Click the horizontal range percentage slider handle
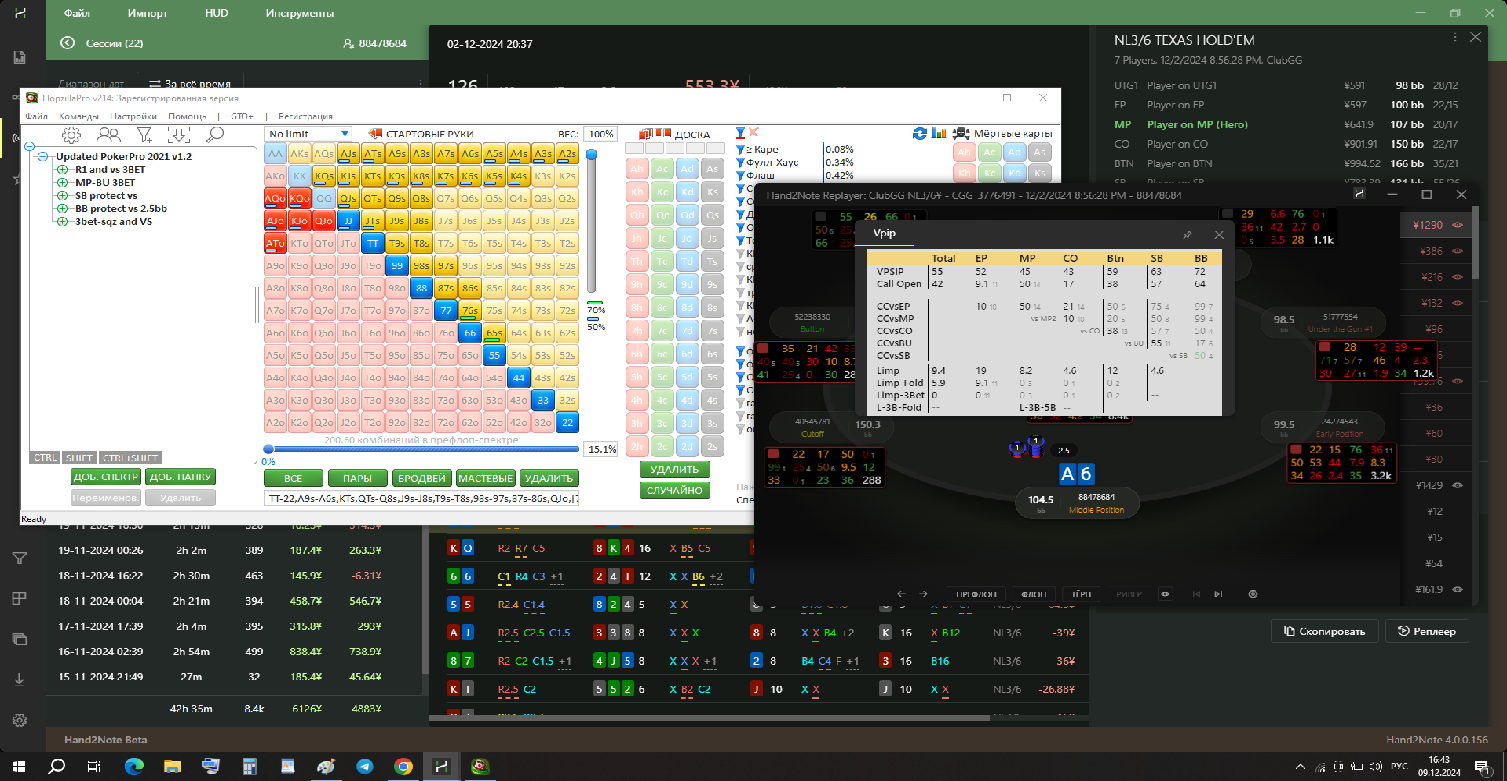 (268, 450)
